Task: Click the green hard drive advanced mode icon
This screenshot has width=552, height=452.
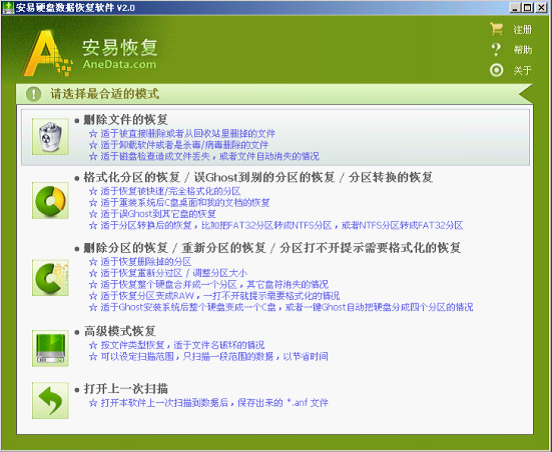Action: point(50,348)
